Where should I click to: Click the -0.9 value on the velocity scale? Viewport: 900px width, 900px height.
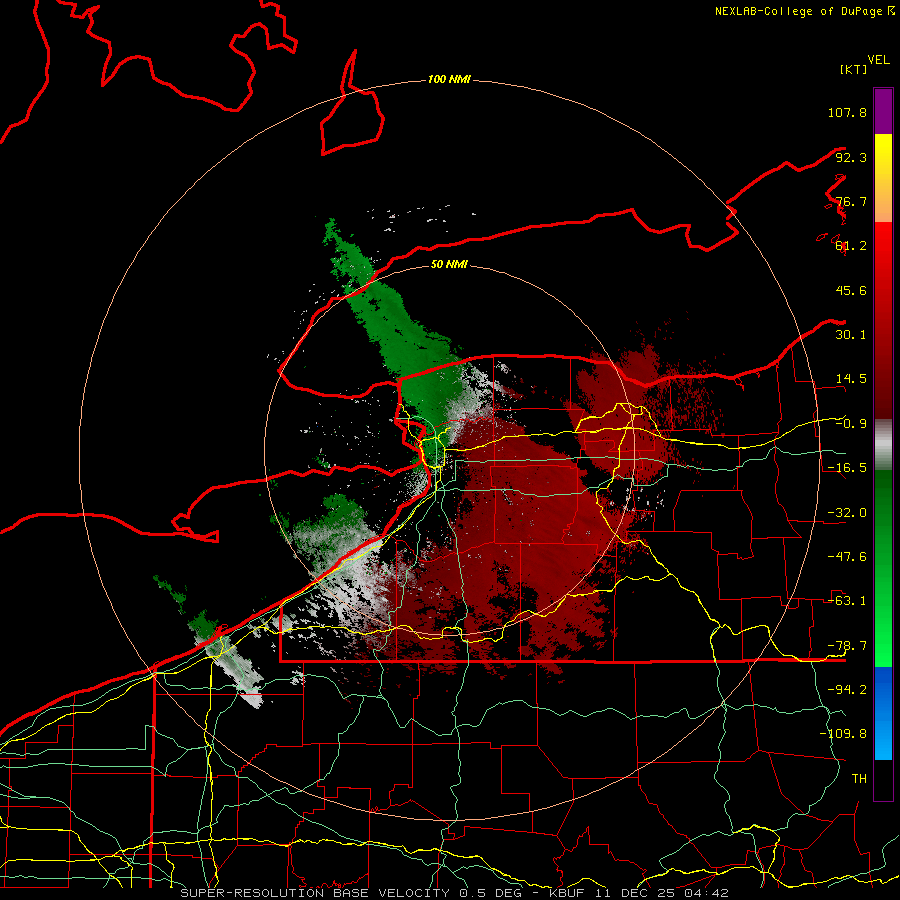(x=851, y=424)
